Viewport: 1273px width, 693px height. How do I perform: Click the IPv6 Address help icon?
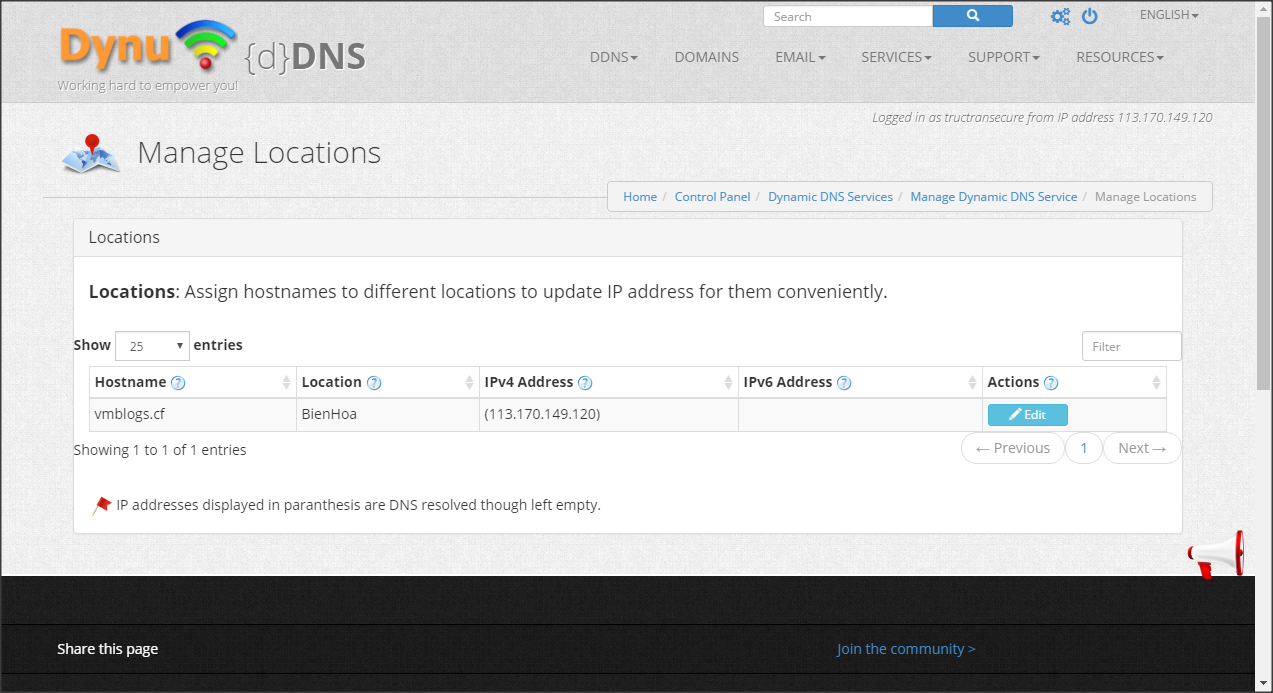tap(844, 383)
